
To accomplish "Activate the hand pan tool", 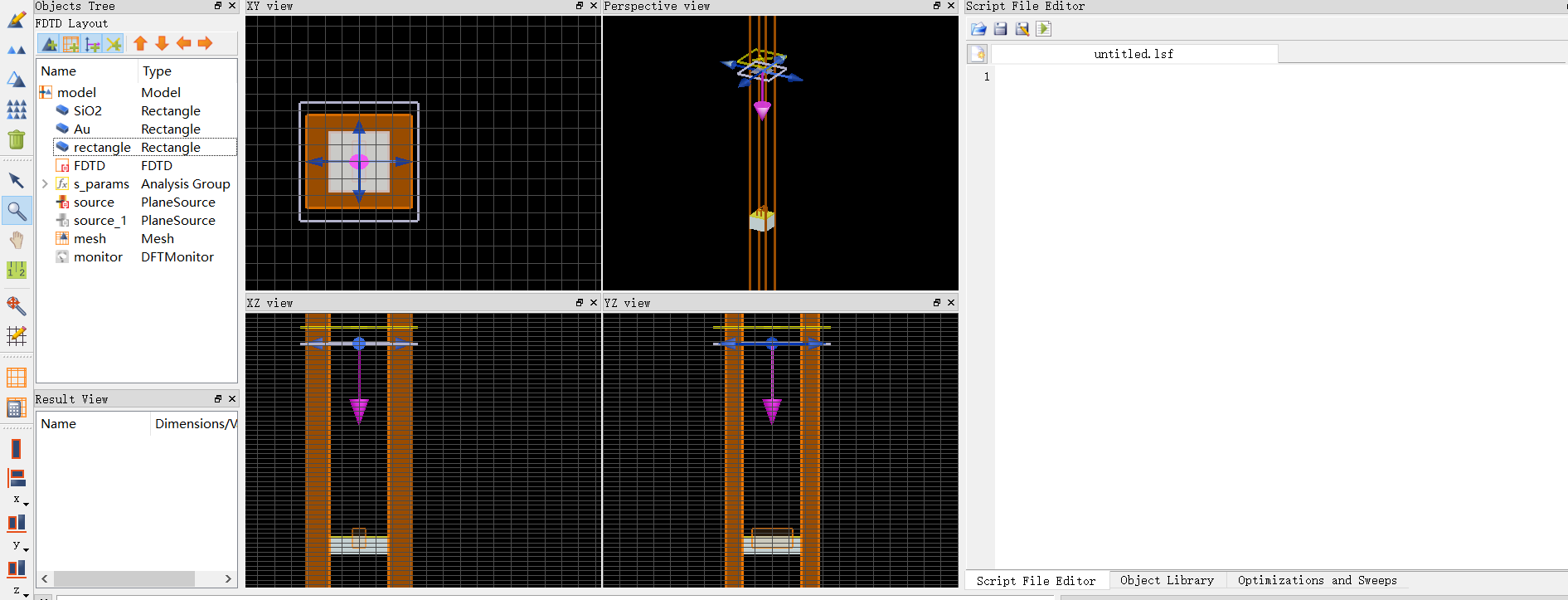I will coord(17,241).
